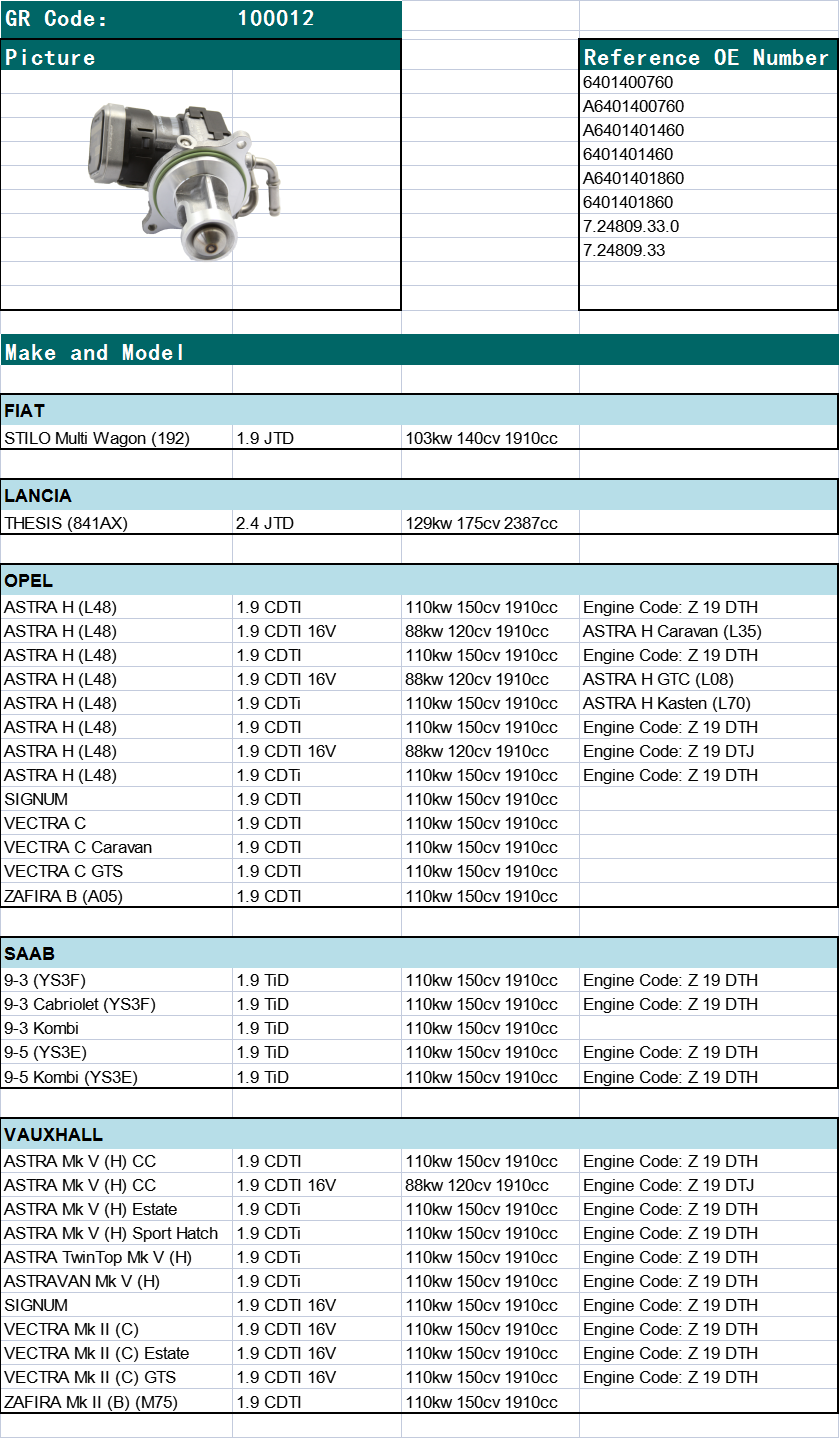Select '9-3 Cabriolet (YS3F)' model cell
This screenshot has height=1438, width=839.
(x=80, y=1004)
